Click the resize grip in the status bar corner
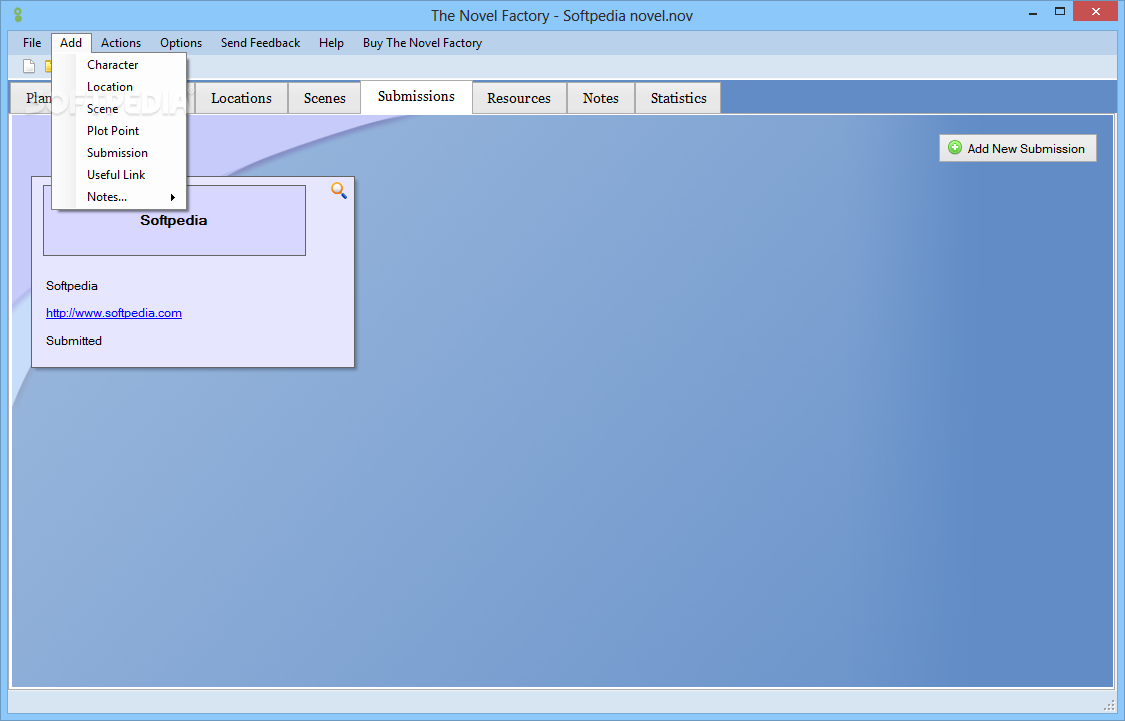Image resolution: width=1125 pixels, height=721 pixels. 1109,704
